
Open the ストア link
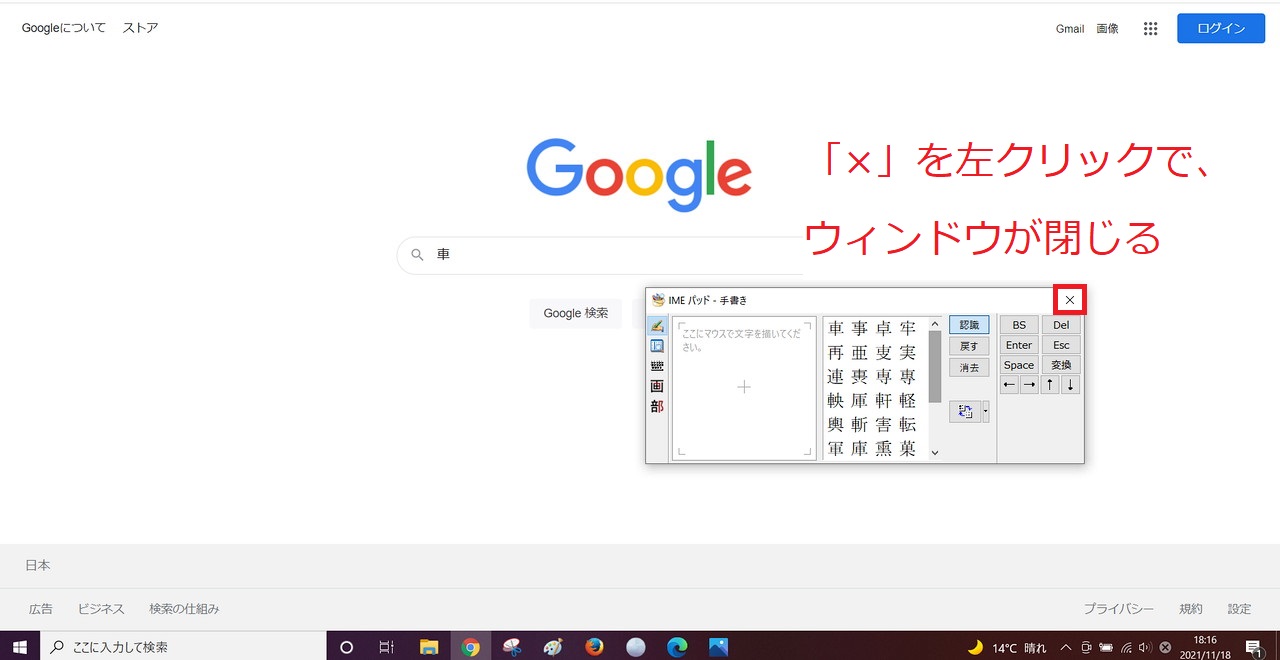[140, 28]
